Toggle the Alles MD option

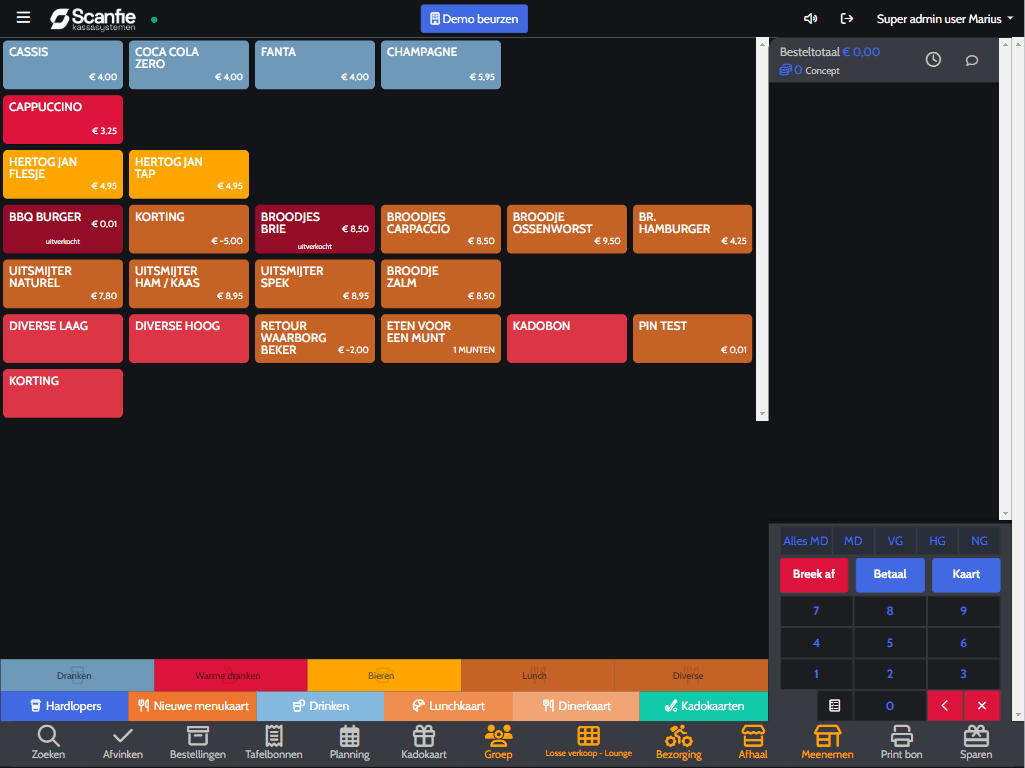[806, 541]
